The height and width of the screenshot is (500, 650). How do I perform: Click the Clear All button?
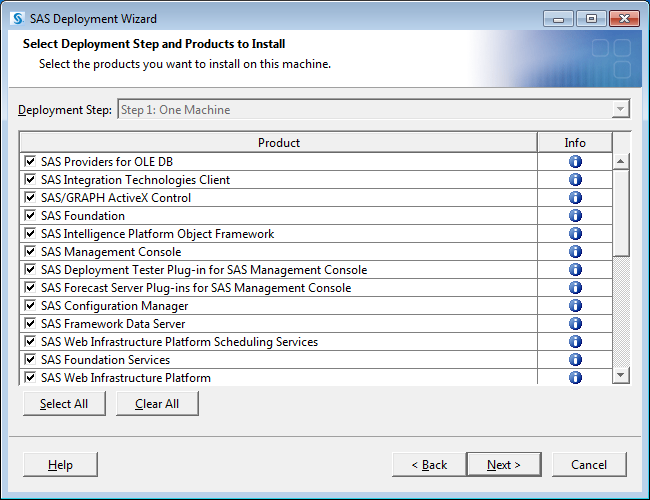pos(157,403)
